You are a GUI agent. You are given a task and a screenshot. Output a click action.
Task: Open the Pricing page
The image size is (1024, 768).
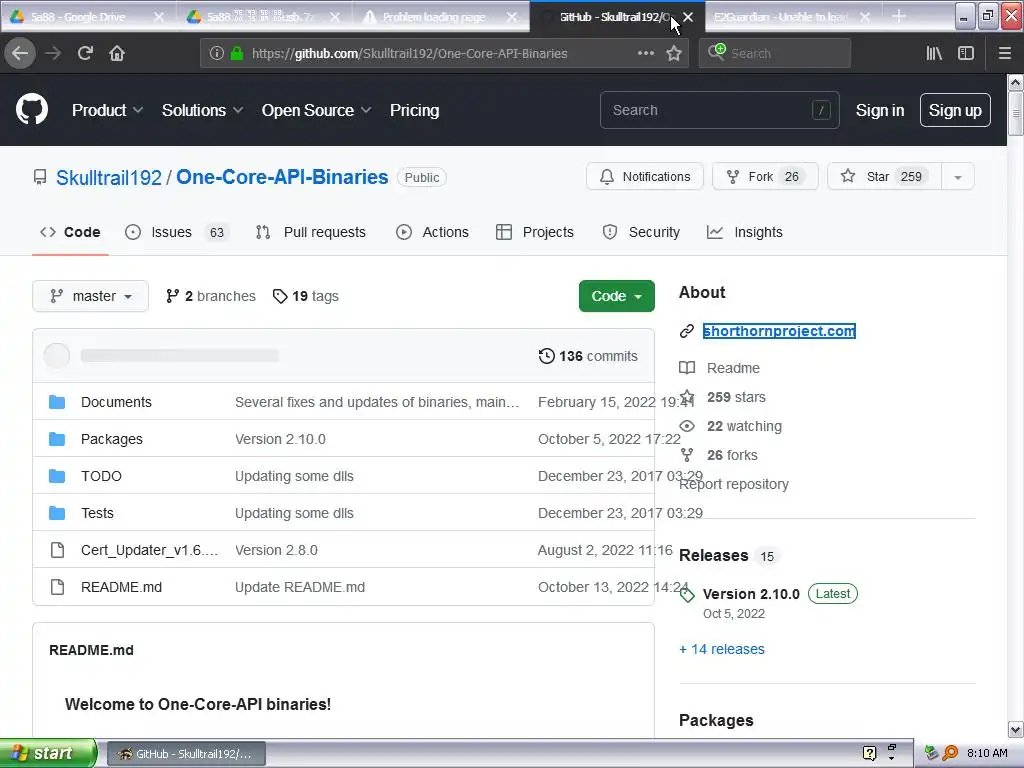point(415,110)
